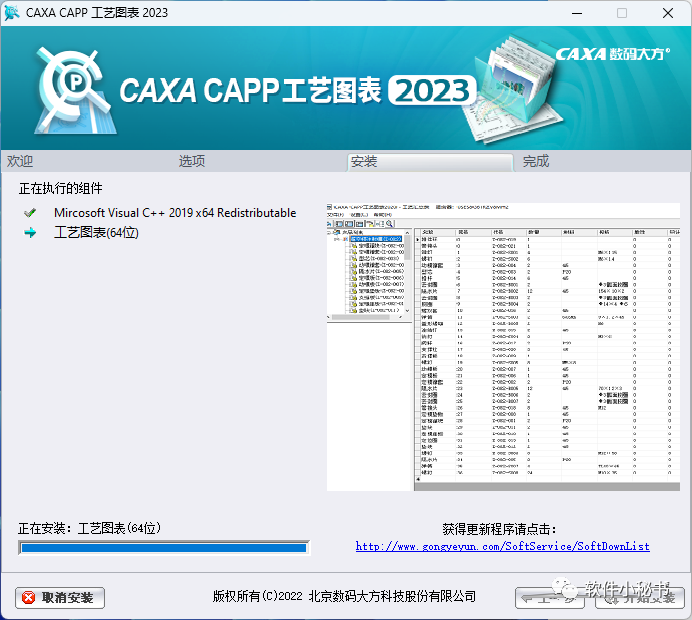Select the 选项 step tab
This screenshot has height=620, width=692.
[192, 161]
